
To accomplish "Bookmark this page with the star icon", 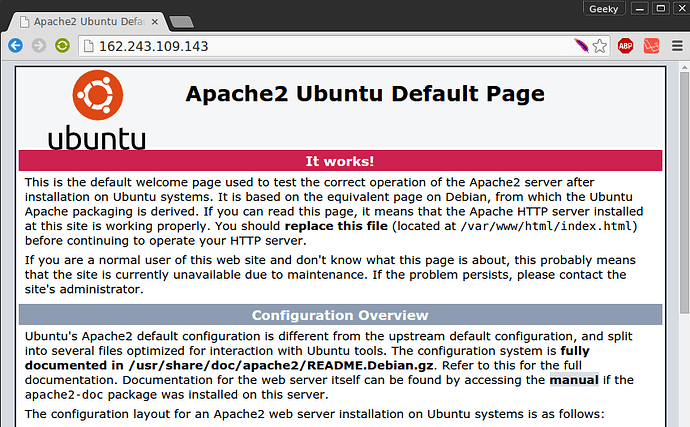I will pyautogui.click(x=599, y=46).
